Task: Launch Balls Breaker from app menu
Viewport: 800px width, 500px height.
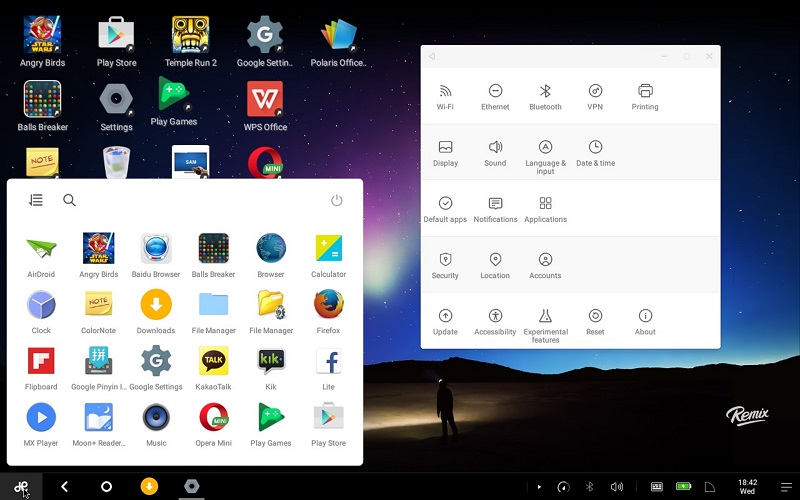Action: 213,255
